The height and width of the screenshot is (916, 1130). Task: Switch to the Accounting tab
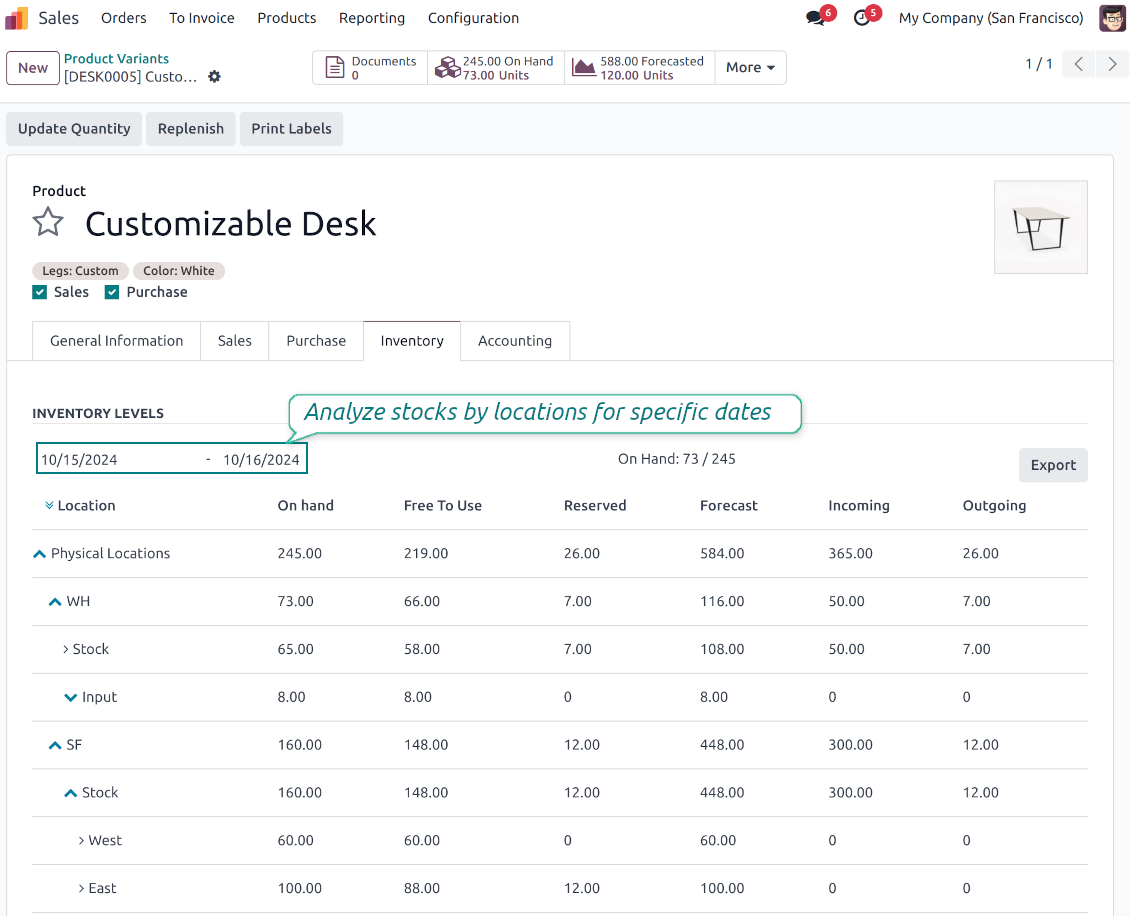pyautogui.click(x=514, y=341)
